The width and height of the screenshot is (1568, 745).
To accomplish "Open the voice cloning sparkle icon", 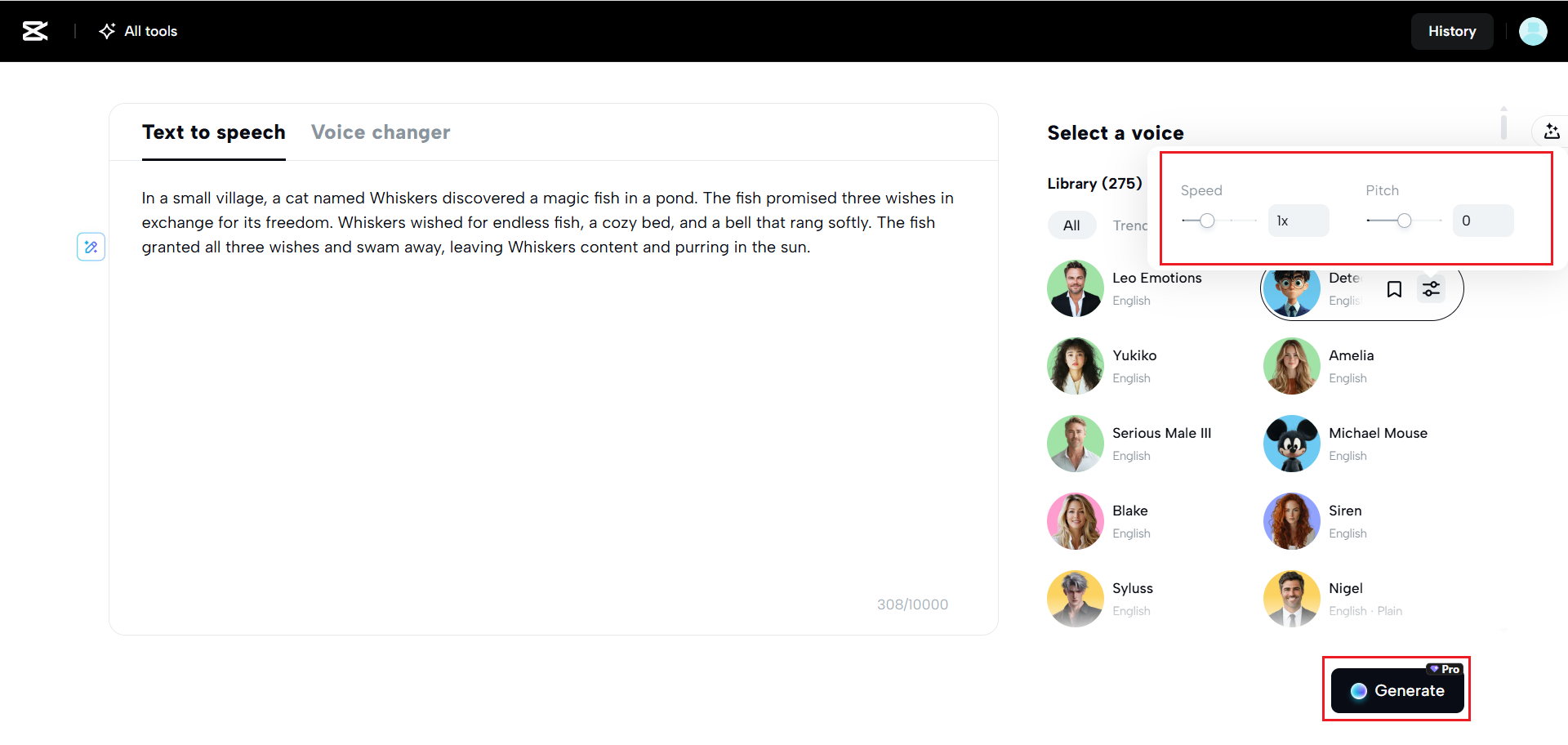I will [1551, 131].
